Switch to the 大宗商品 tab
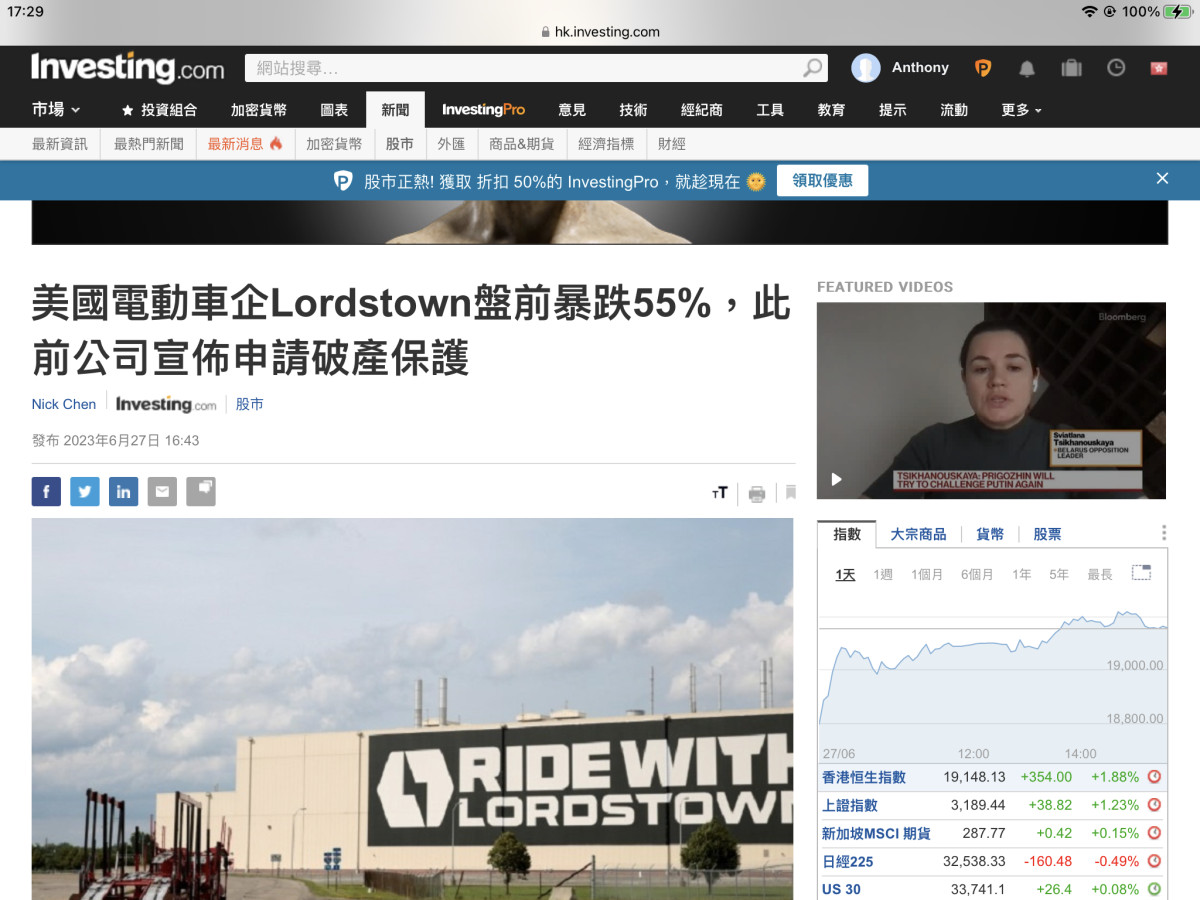 tap(918, 534)
